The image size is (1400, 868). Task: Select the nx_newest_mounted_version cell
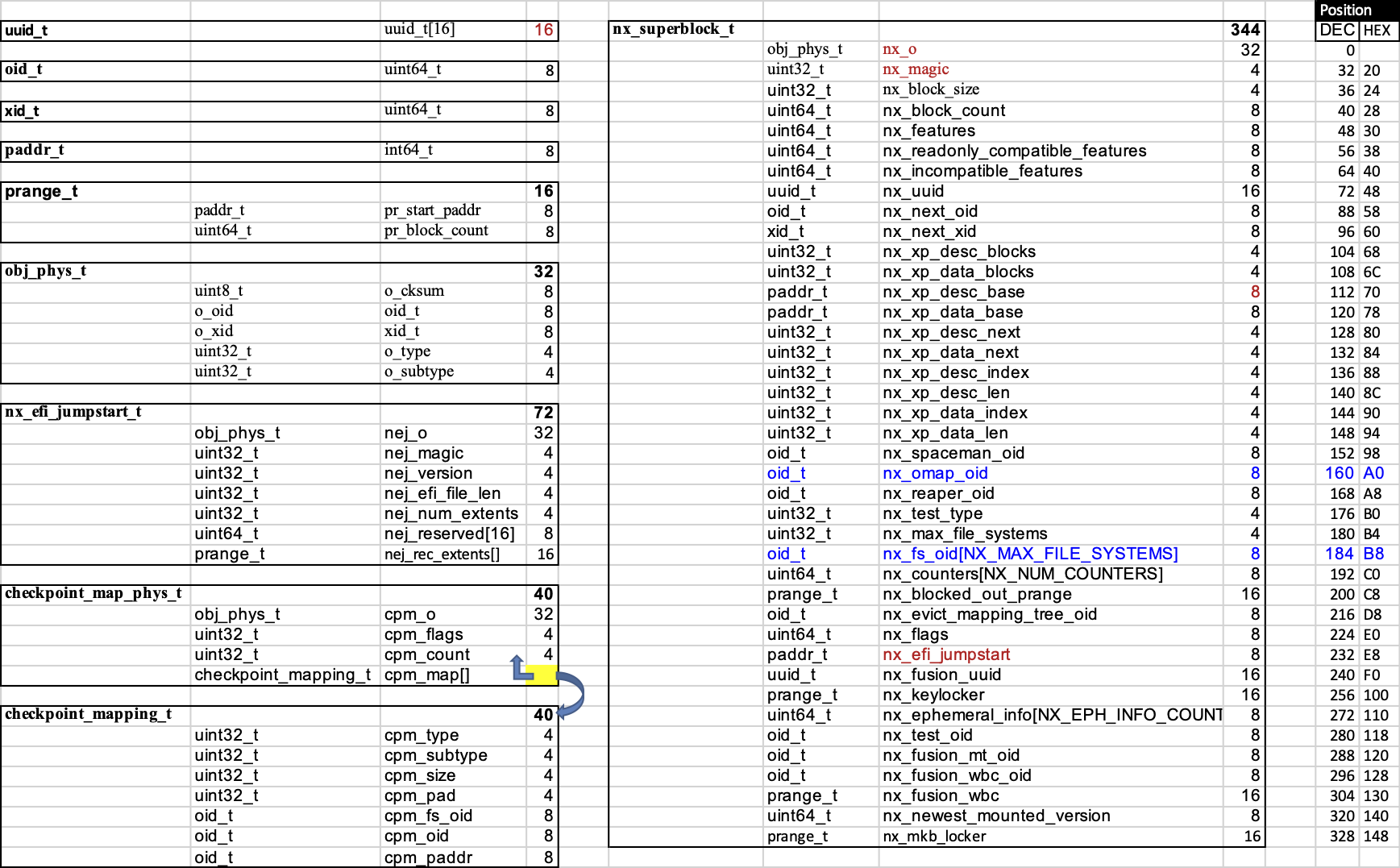1051,816
